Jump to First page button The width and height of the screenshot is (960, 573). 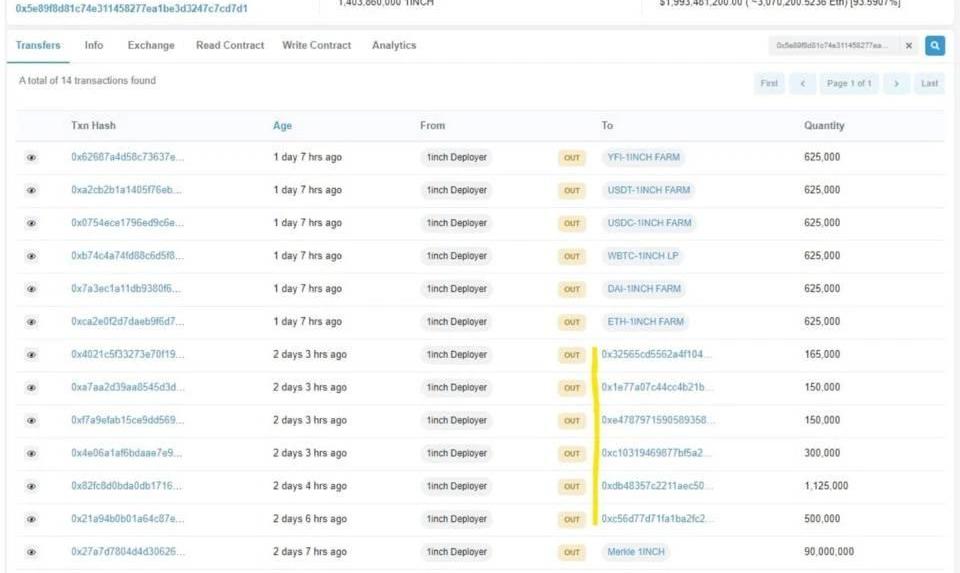click(x=769, y=83)
